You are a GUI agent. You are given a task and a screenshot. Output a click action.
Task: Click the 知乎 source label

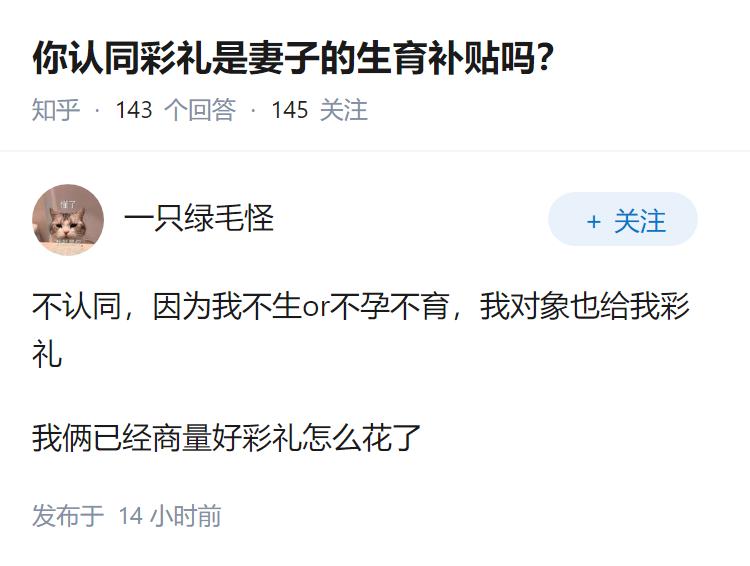pyautogui.click(x=56, y=110)
